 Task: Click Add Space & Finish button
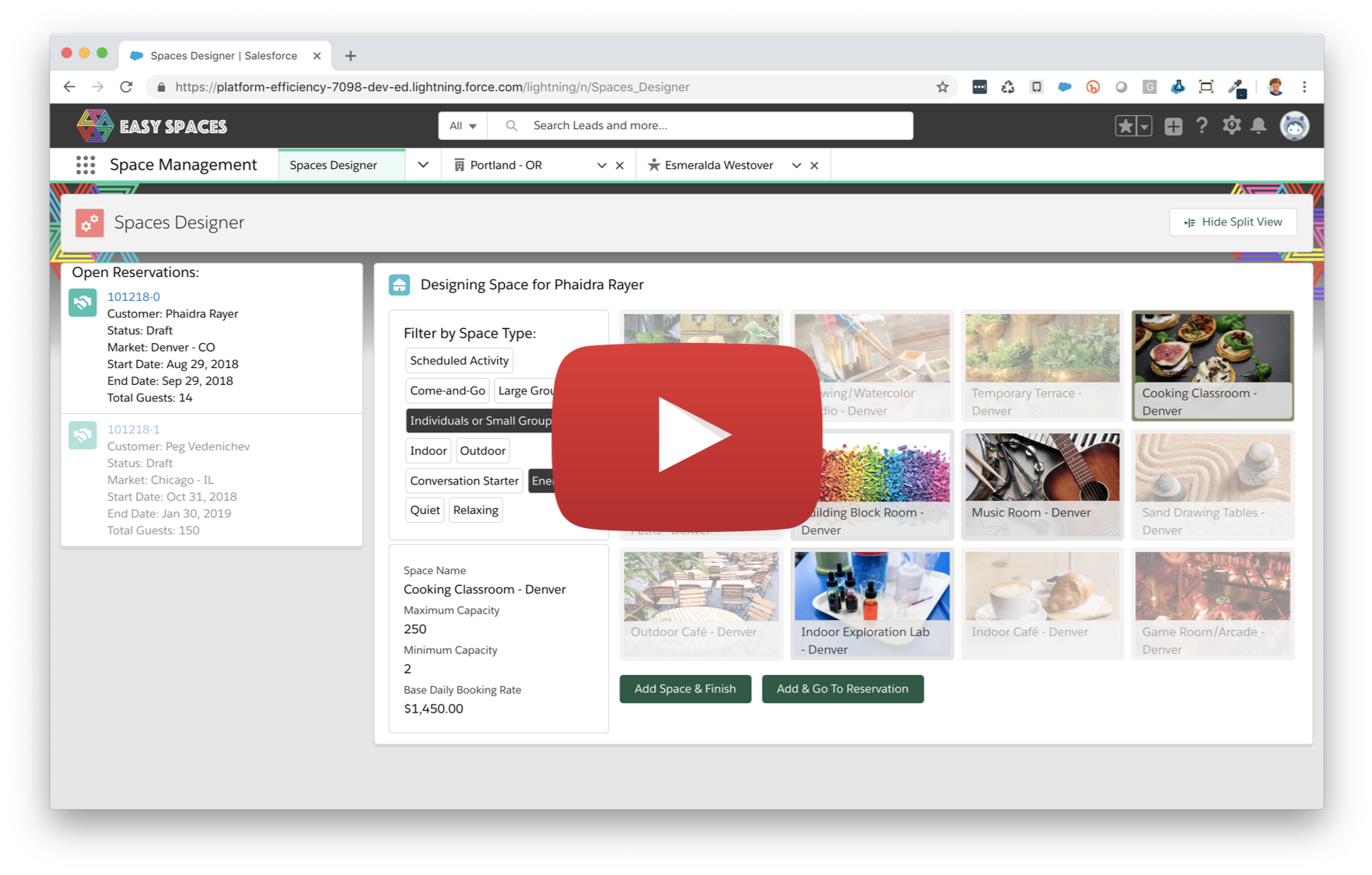(x=685, y=689)
